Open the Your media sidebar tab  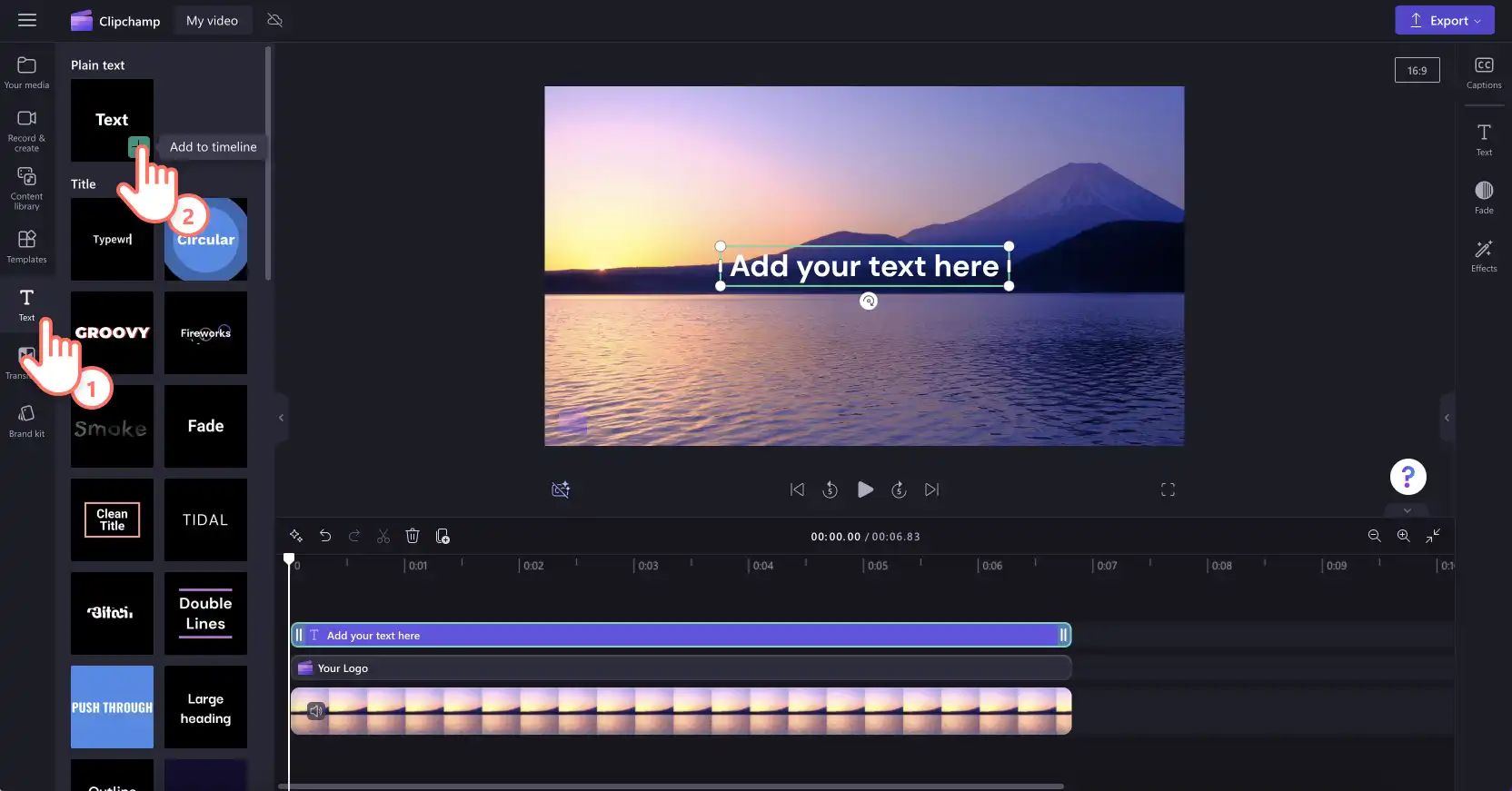point(26,73)
